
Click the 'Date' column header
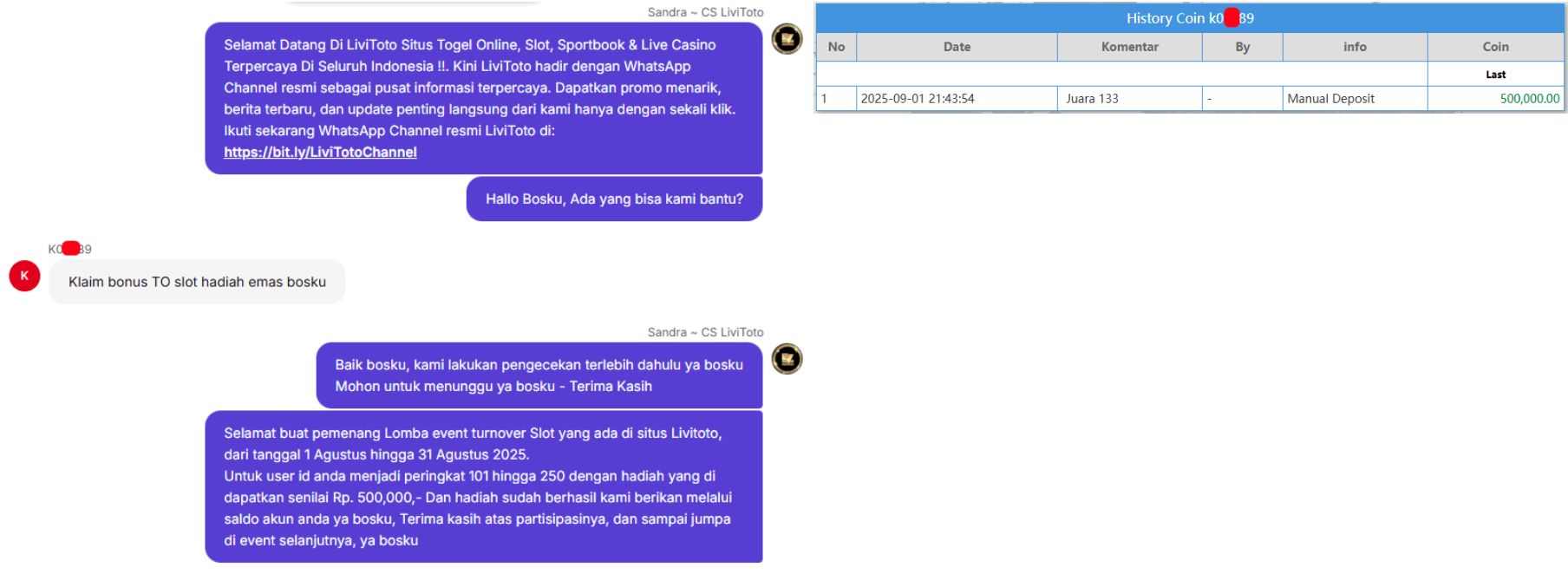coord(957,47)
